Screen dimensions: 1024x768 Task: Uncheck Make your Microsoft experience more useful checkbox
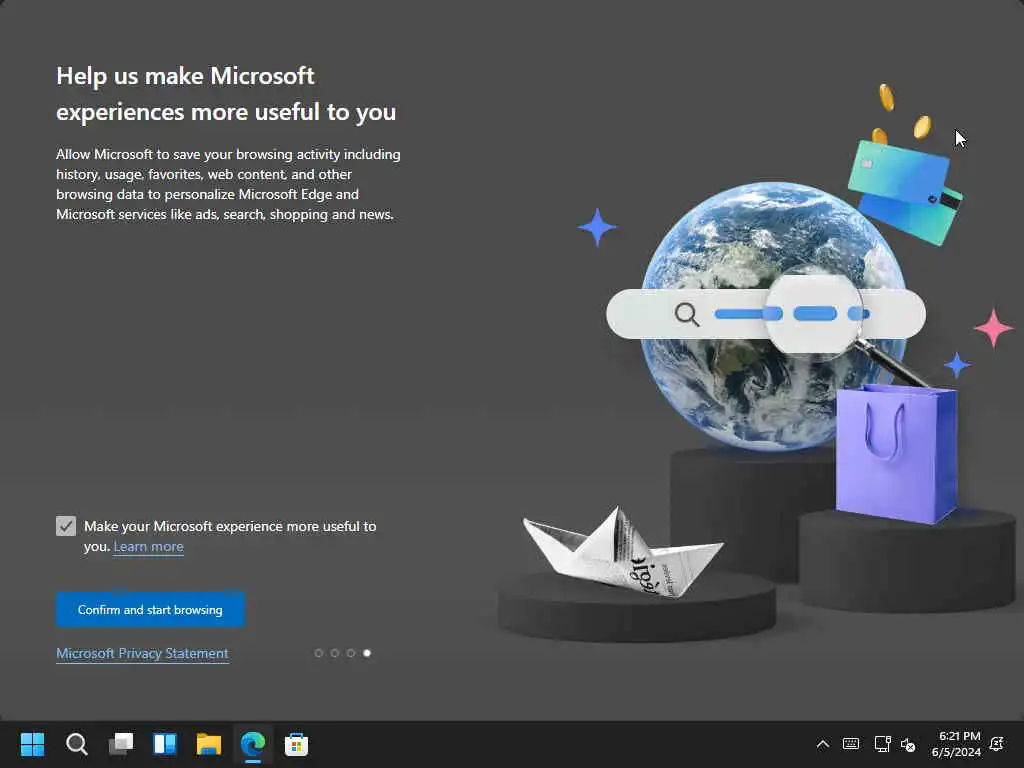(x=66, y=526)
